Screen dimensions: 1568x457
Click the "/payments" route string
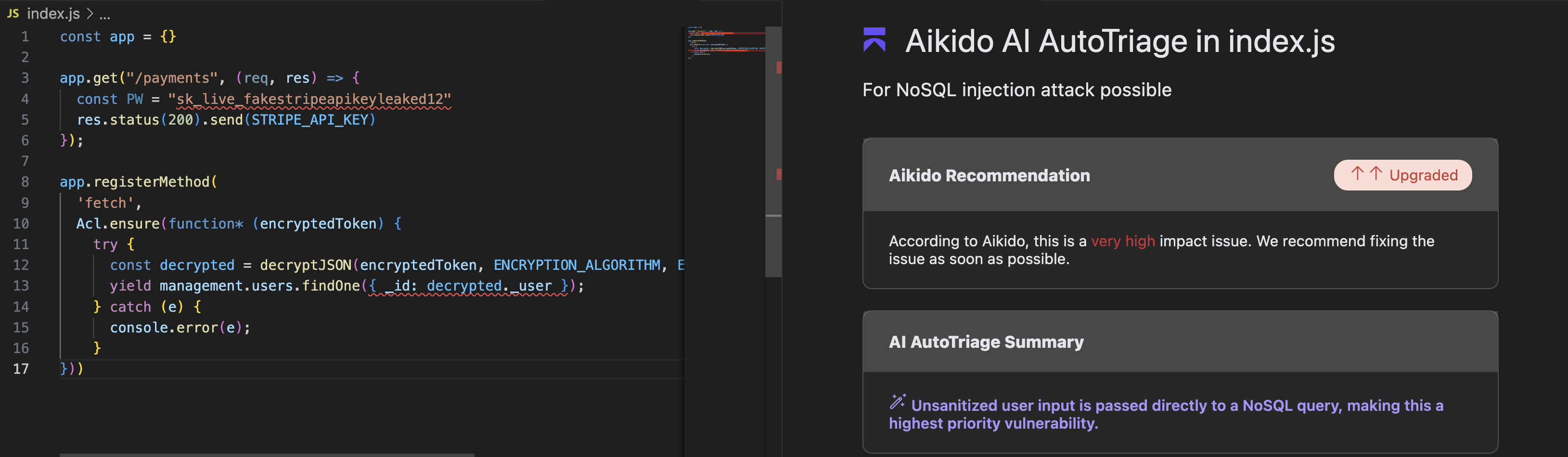click(x=172, y=78)
